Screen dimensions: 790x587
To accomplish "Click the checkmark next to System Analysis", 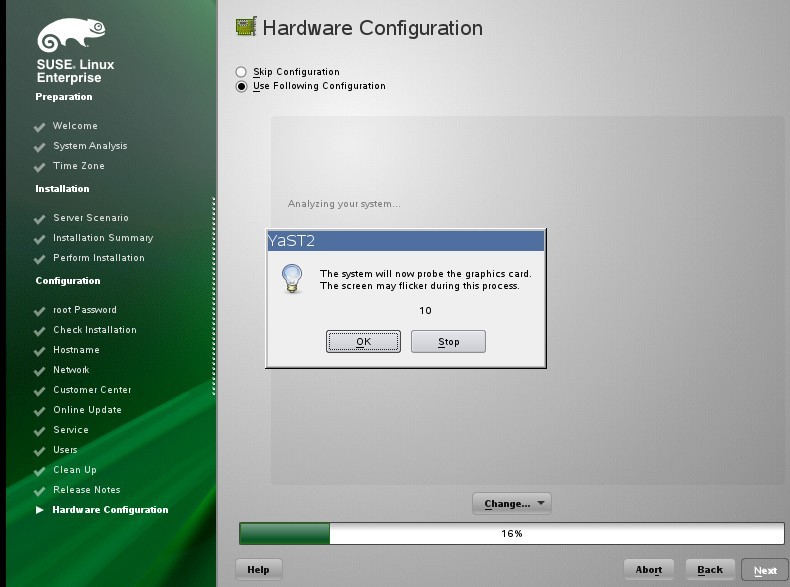I will pyautogui.click(x=39, y=147).
